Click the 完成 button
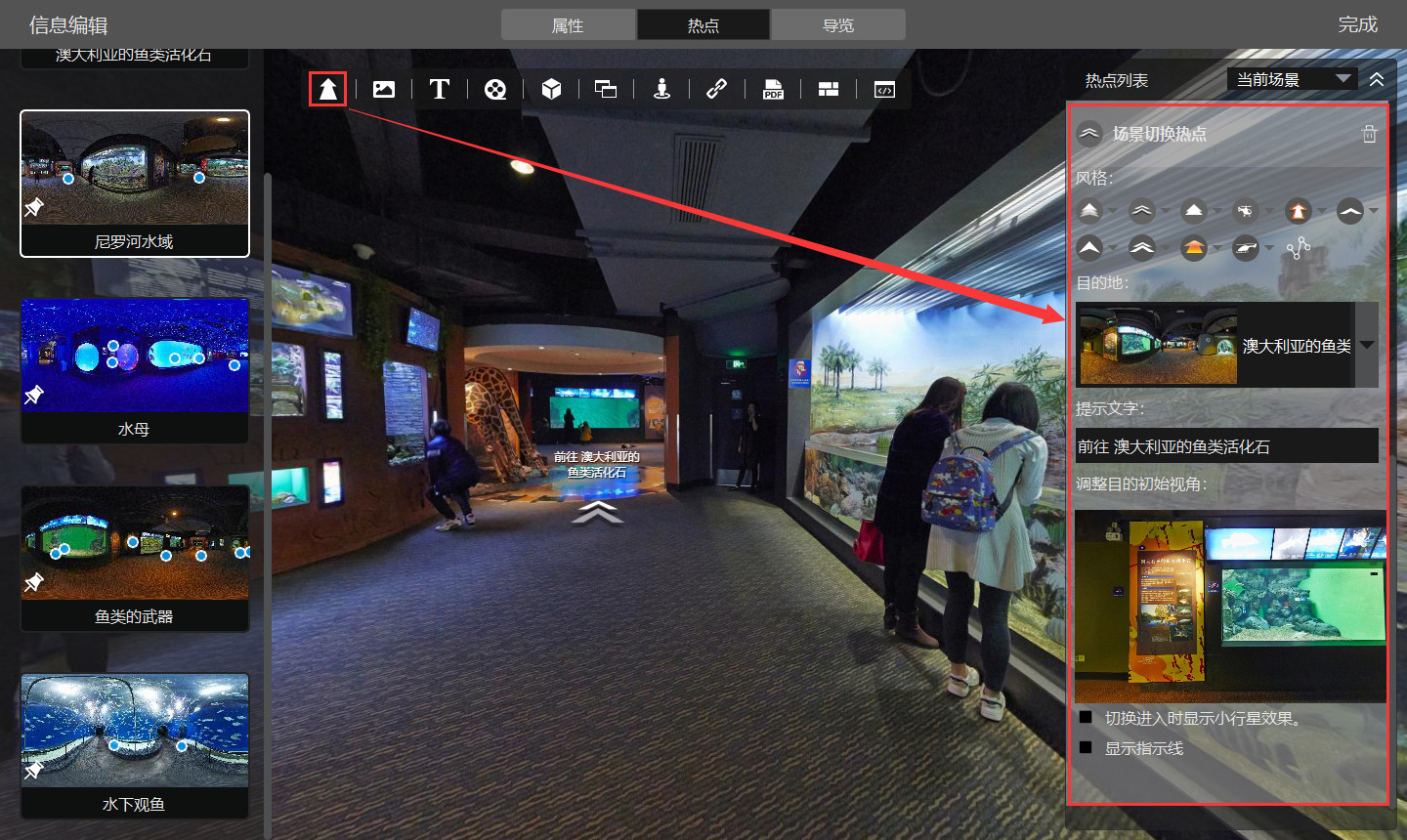Image resolution: width=1407 pixels, height=840 pixels. (x=1357, y=24)
